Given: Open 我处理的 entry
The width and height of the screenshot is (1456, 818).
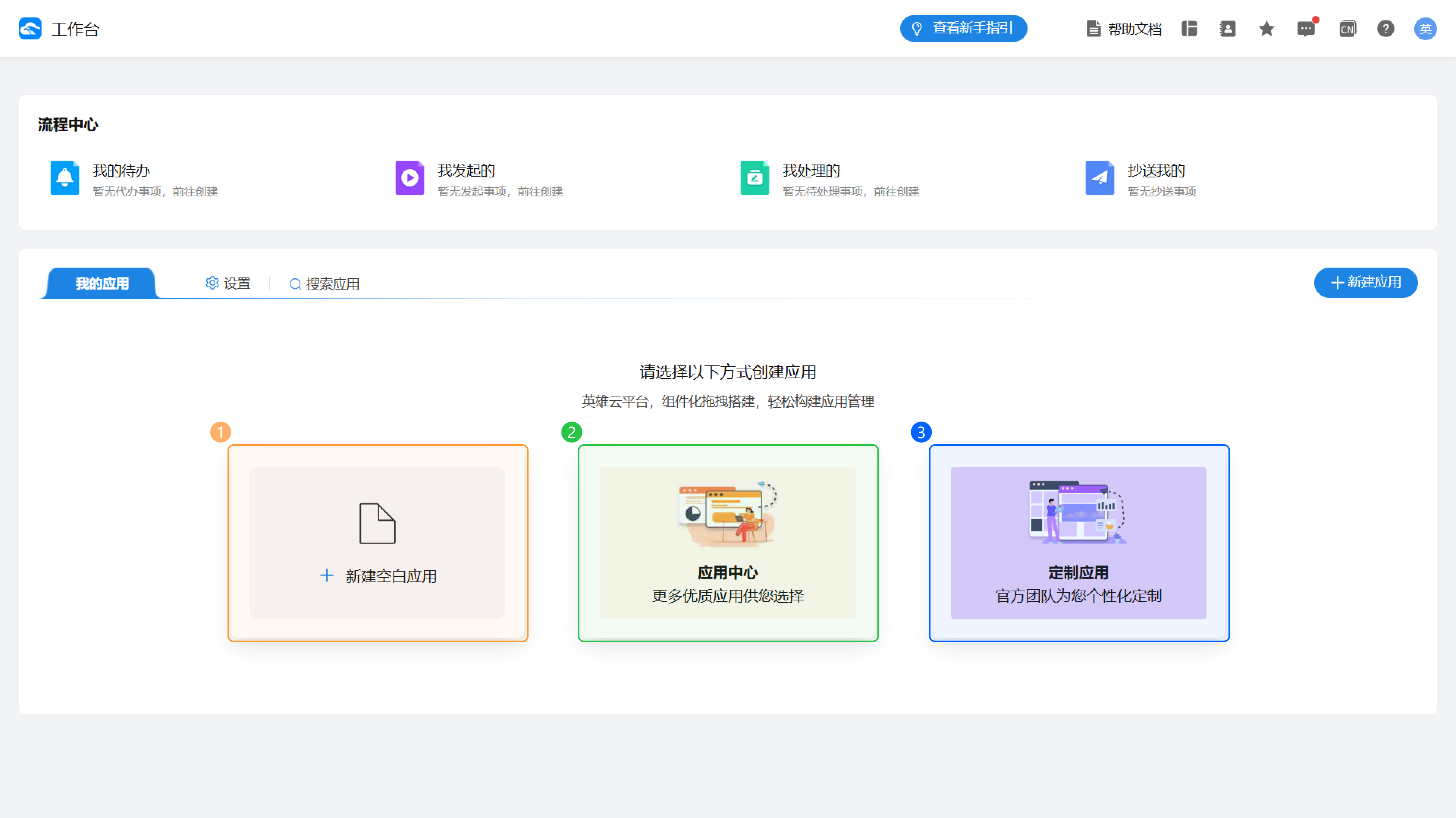Looking at the screenshot, I should (830, 179).
